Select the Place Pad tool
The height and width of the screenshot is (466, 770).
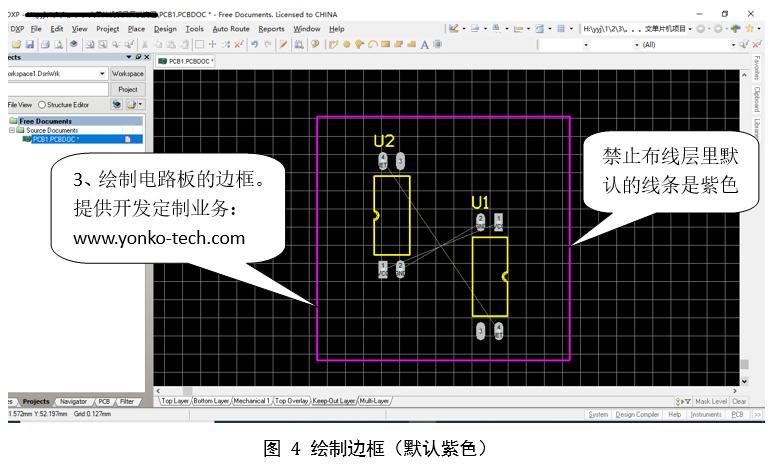click(x=347, y=44)
